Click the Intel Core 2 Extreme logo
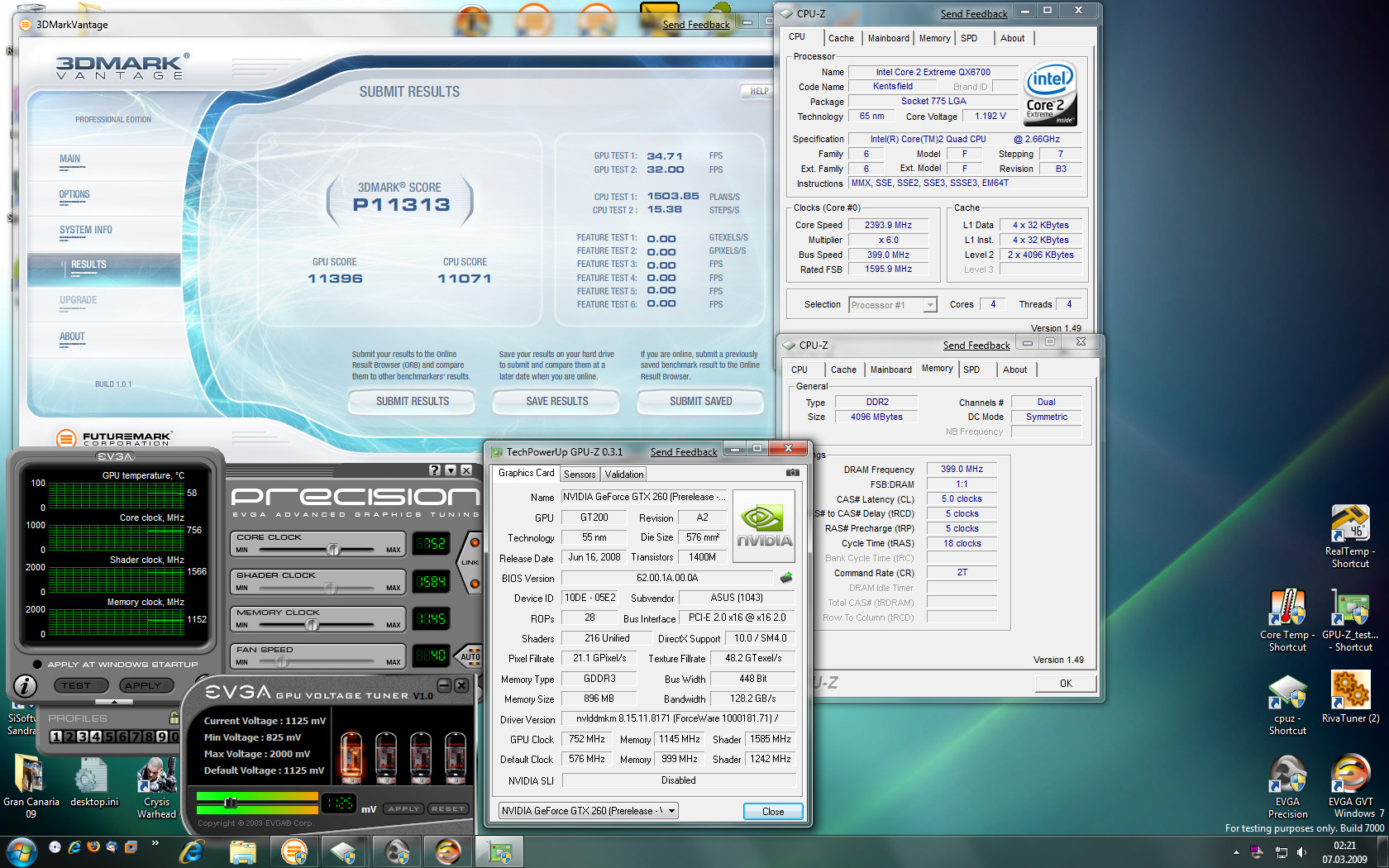This screenshot has height=868, width=1389. pyautogui.click(x=1050, y=93)
